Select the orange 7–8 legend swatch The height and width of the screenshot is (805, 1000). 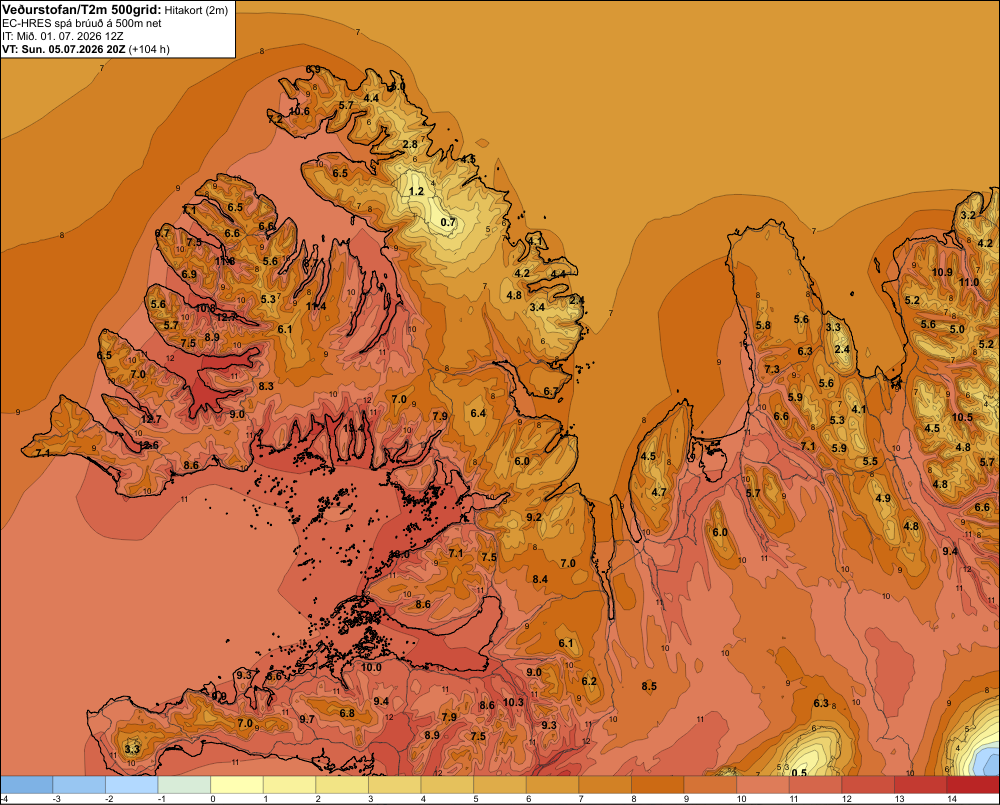click(605, 785)
